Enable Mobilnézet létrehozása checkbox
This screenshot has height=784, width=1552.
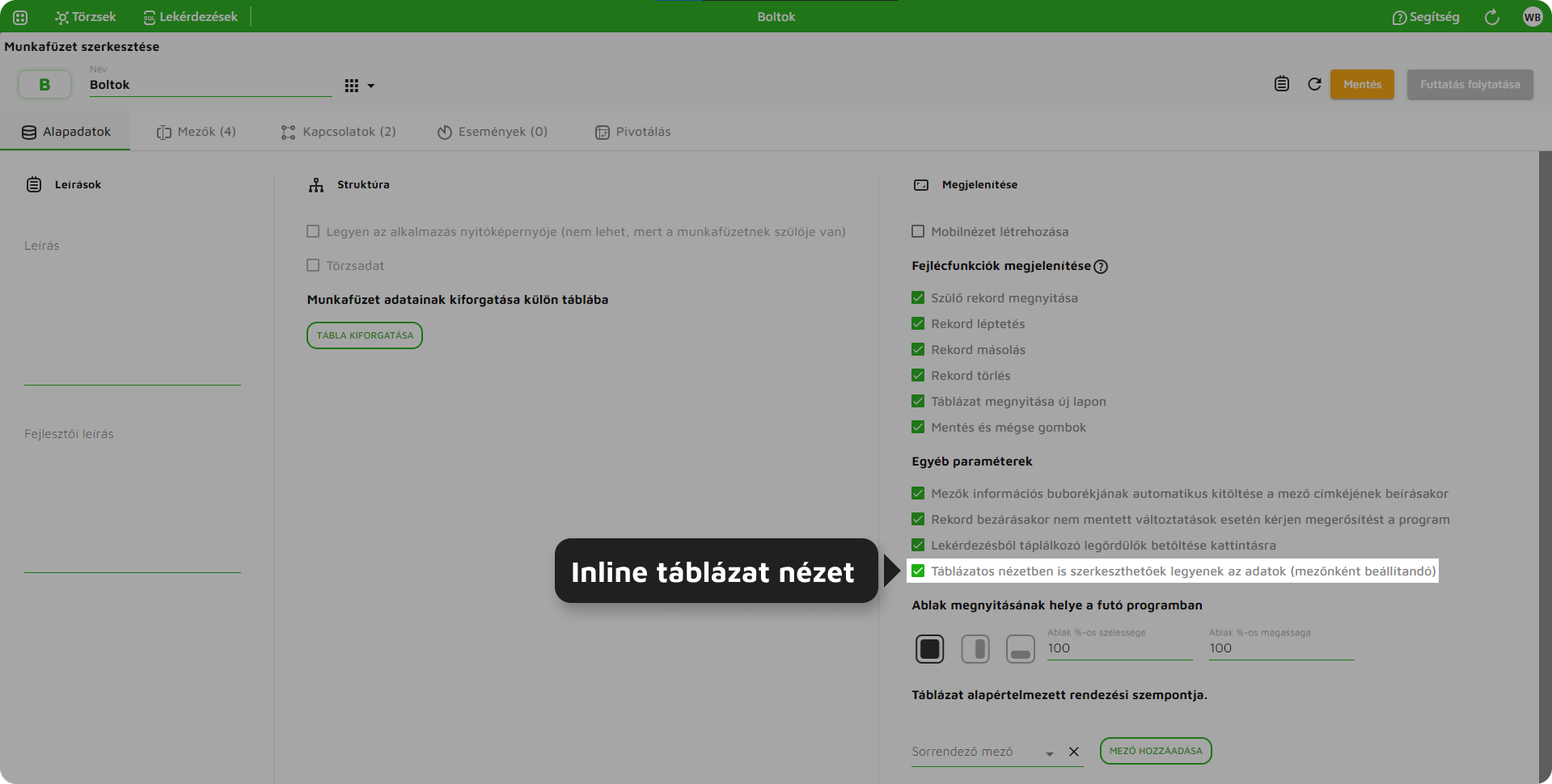918,231
